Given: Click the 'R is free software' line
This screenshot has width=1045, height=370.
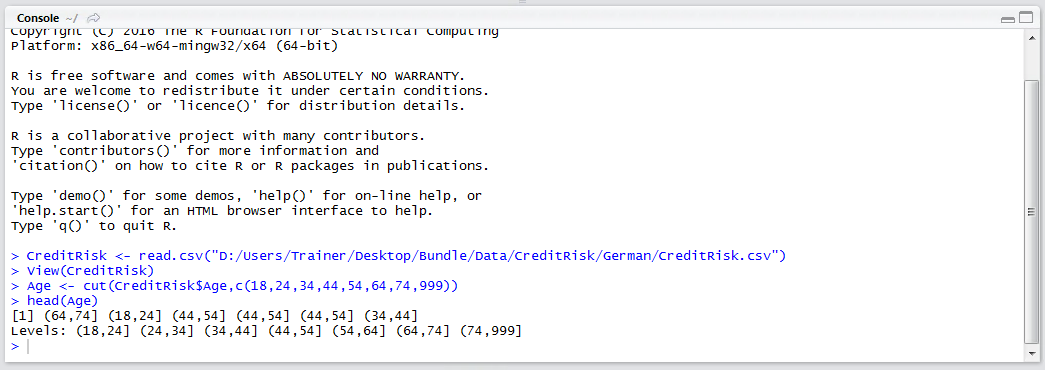Looking at the screenshot, I should 237,75.
